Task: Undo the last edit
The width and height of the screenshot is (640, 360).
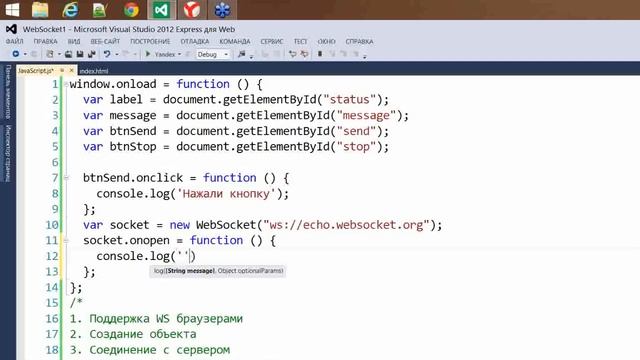Action: [x=107, y=54]
